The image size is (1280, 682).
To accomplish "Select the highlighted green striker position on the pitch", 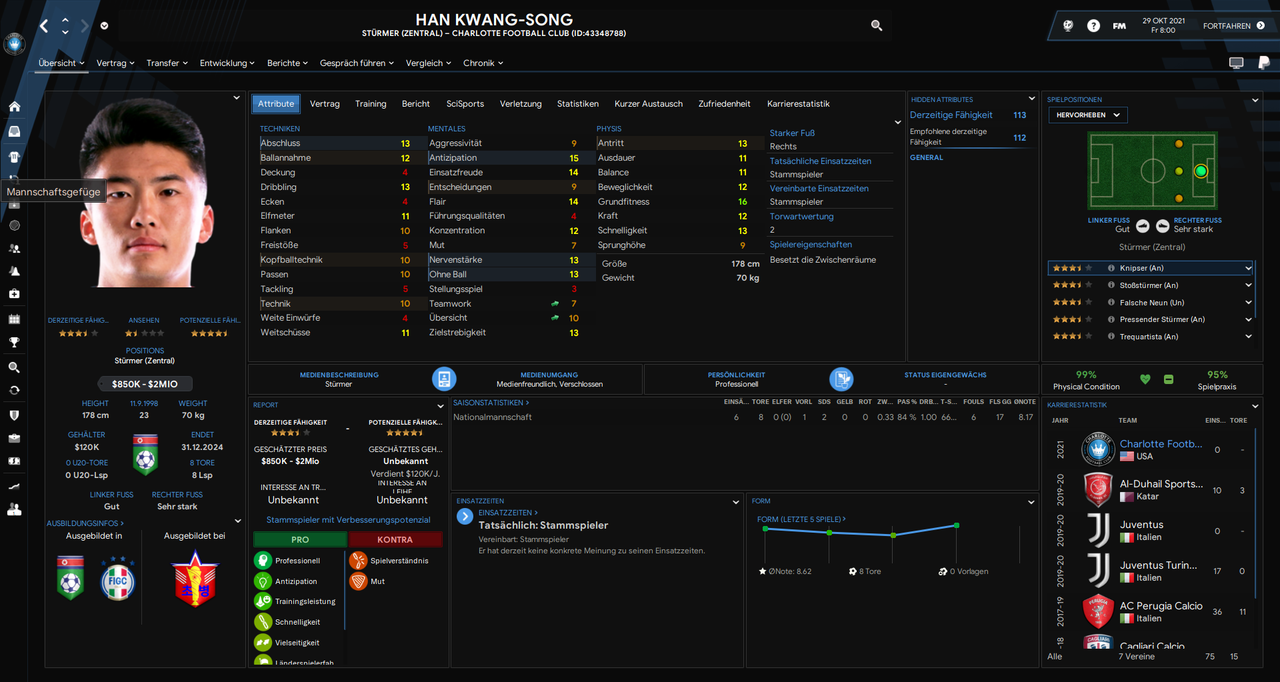I will [x=1201, y=171].
